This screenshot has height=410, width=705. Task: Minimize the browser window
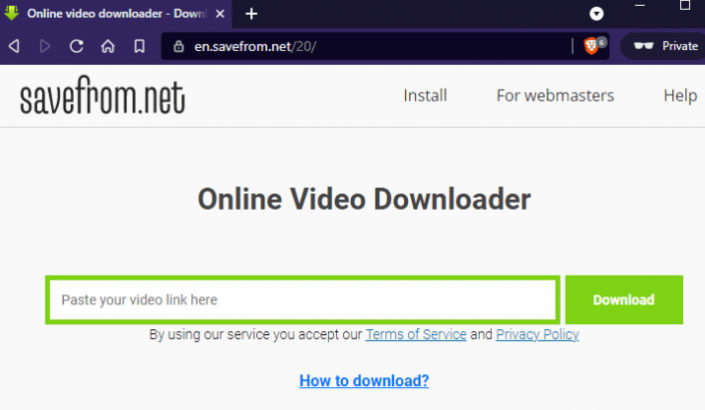click(x=640, y=5)
